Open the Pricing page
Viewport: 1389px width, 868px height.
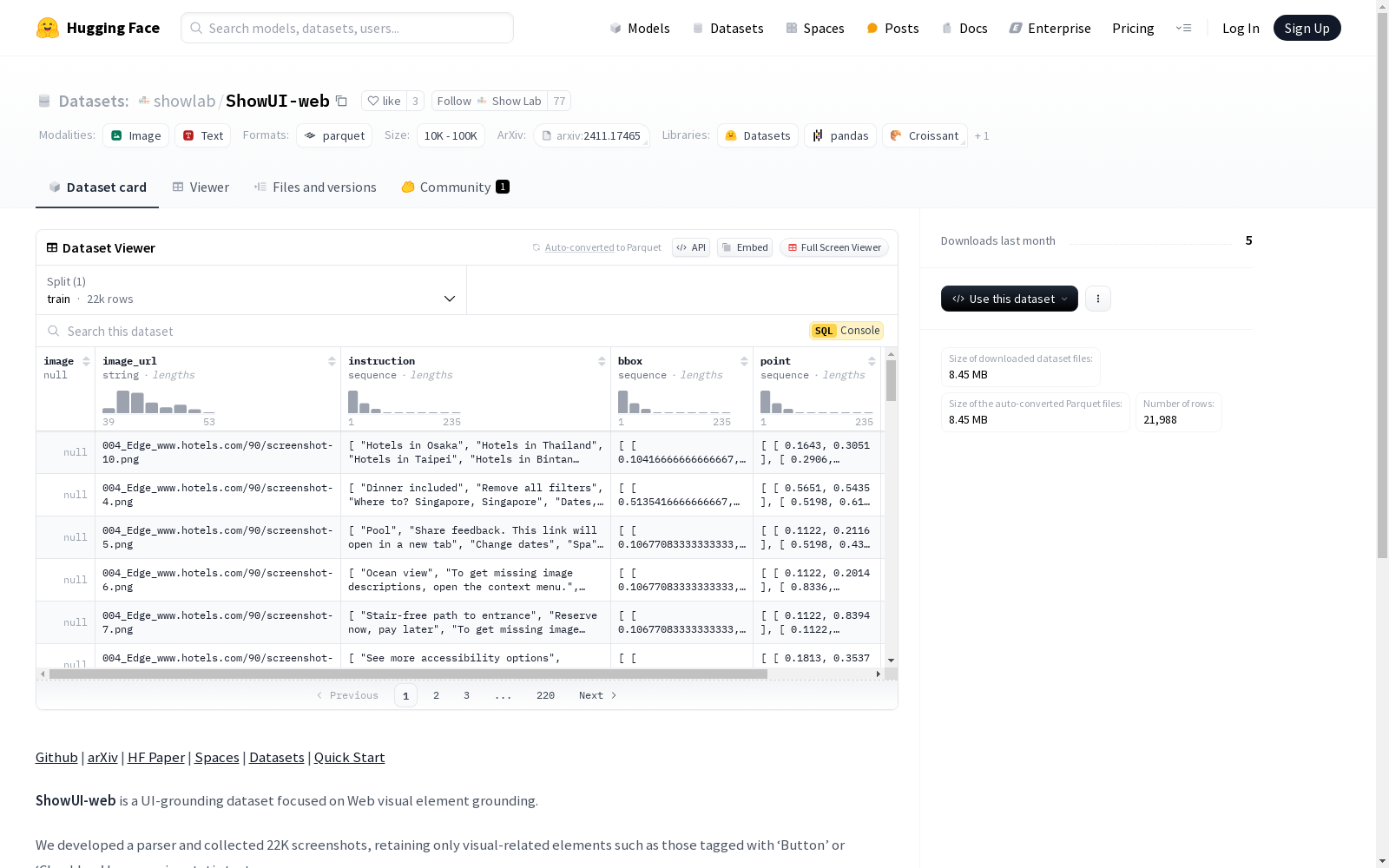click(1133, 28)
